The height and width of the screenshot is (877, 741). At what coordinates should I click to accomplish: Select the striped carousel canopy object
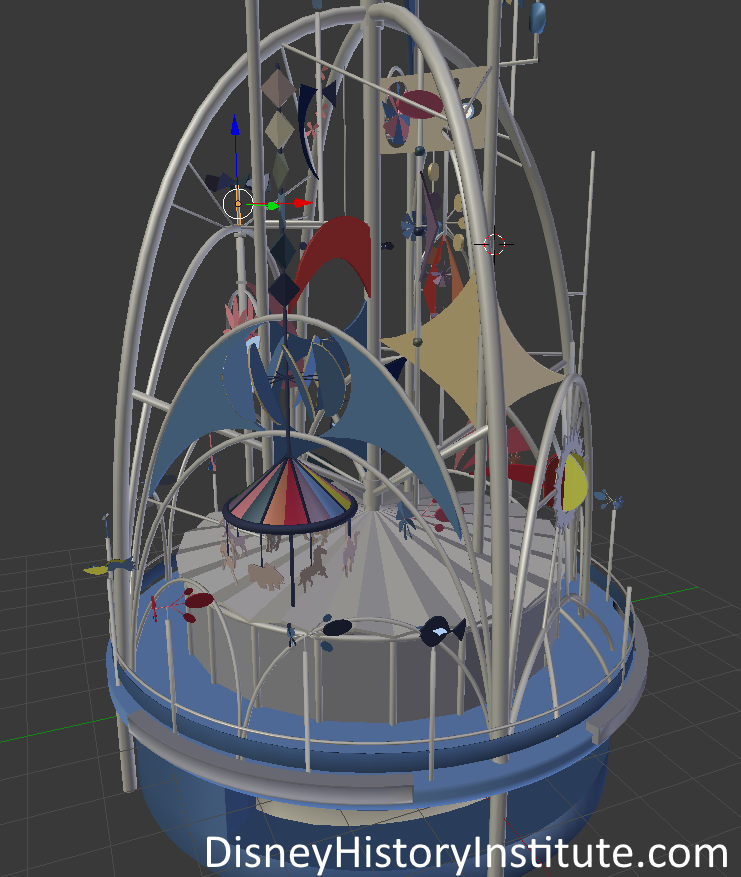[x=289, y=496]
